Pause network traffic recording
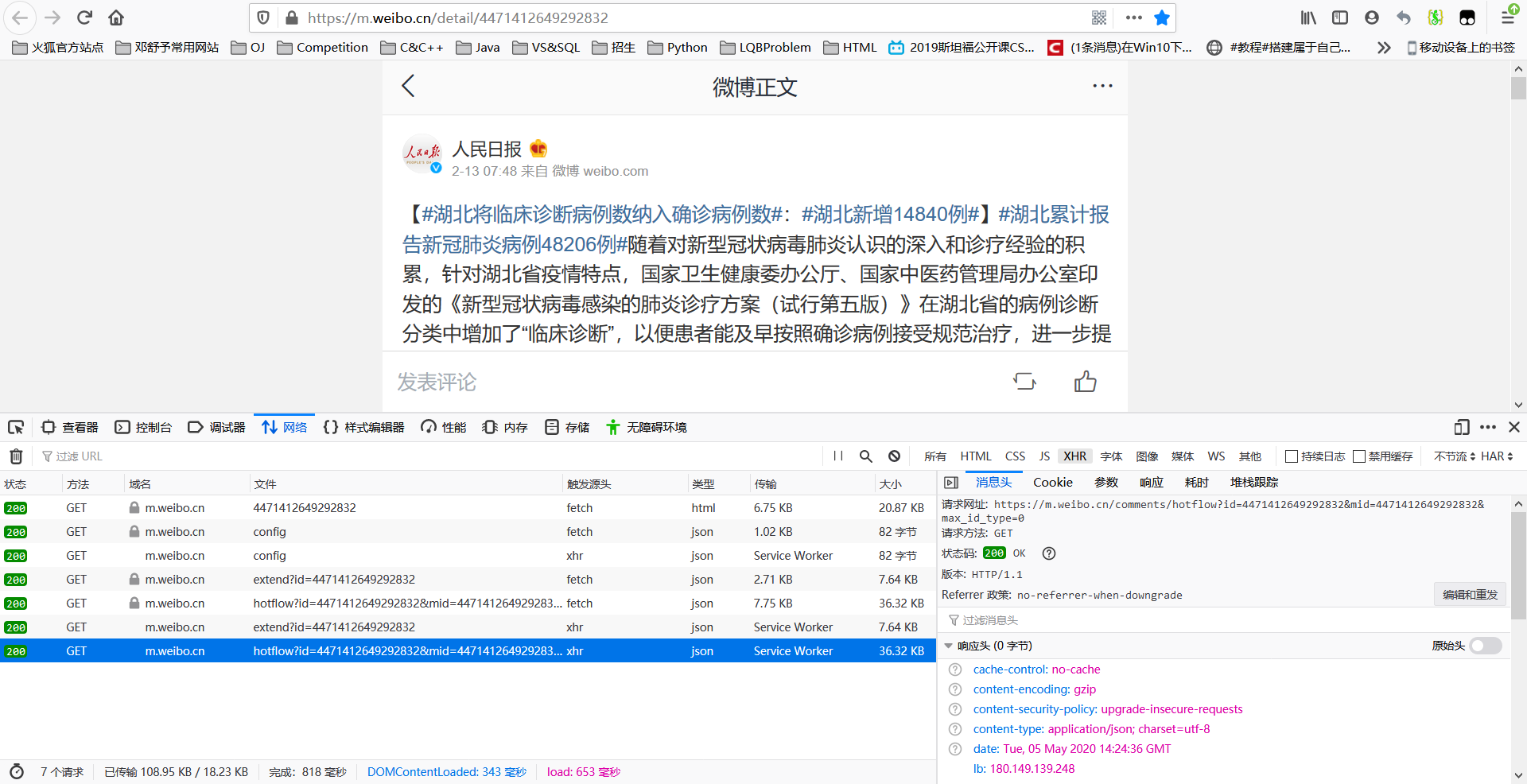Image resolution: width=1527 pixels, height=784 pixels. [837, 456]
